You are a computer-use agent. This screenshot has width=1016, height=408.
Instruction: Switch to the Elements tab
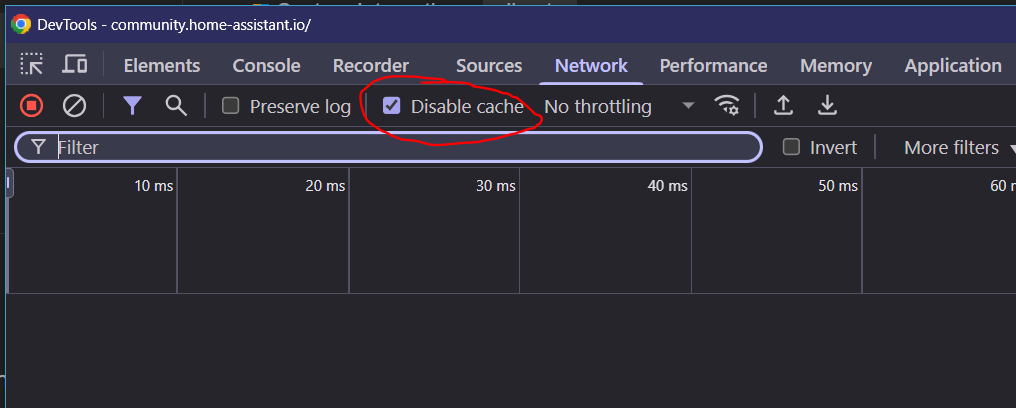pos(162,66)
